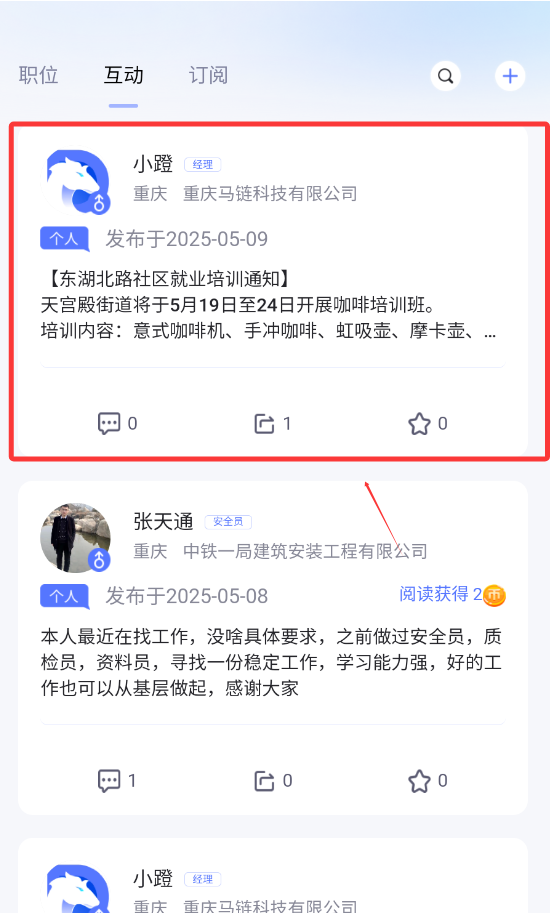Tap the gold coin reward icon
The height and width of the screenshot is (913, 550).
pos(494,595)
